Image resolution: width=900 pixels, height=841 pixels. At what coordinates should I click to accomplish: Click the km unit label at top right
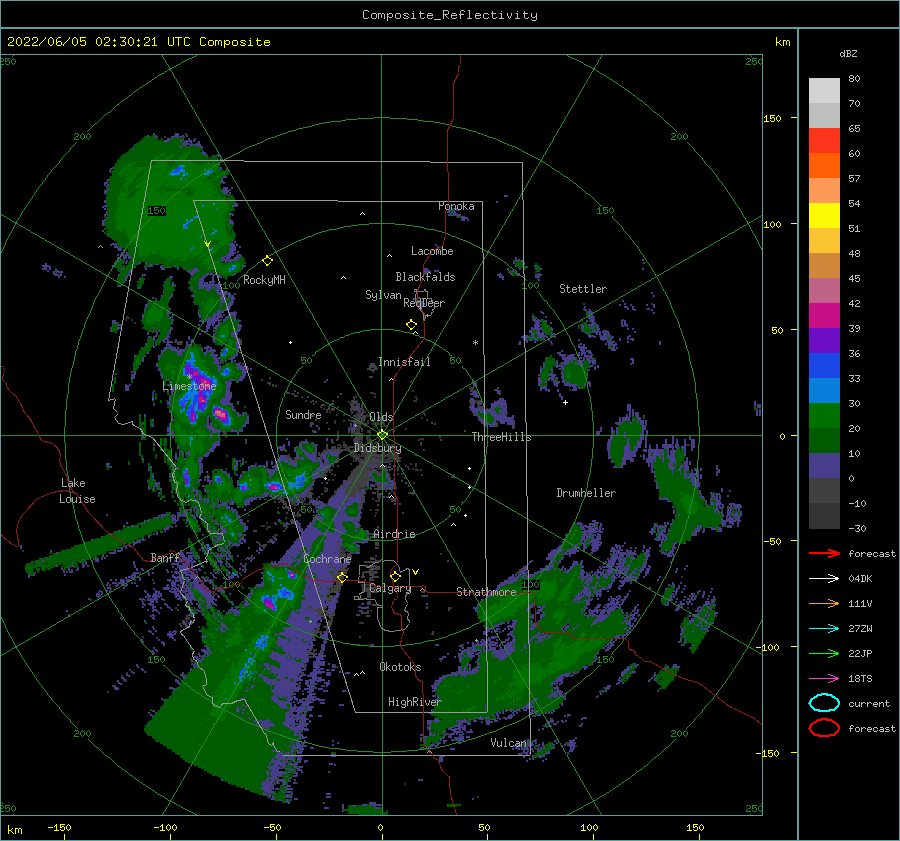click(x=782, y=42)
